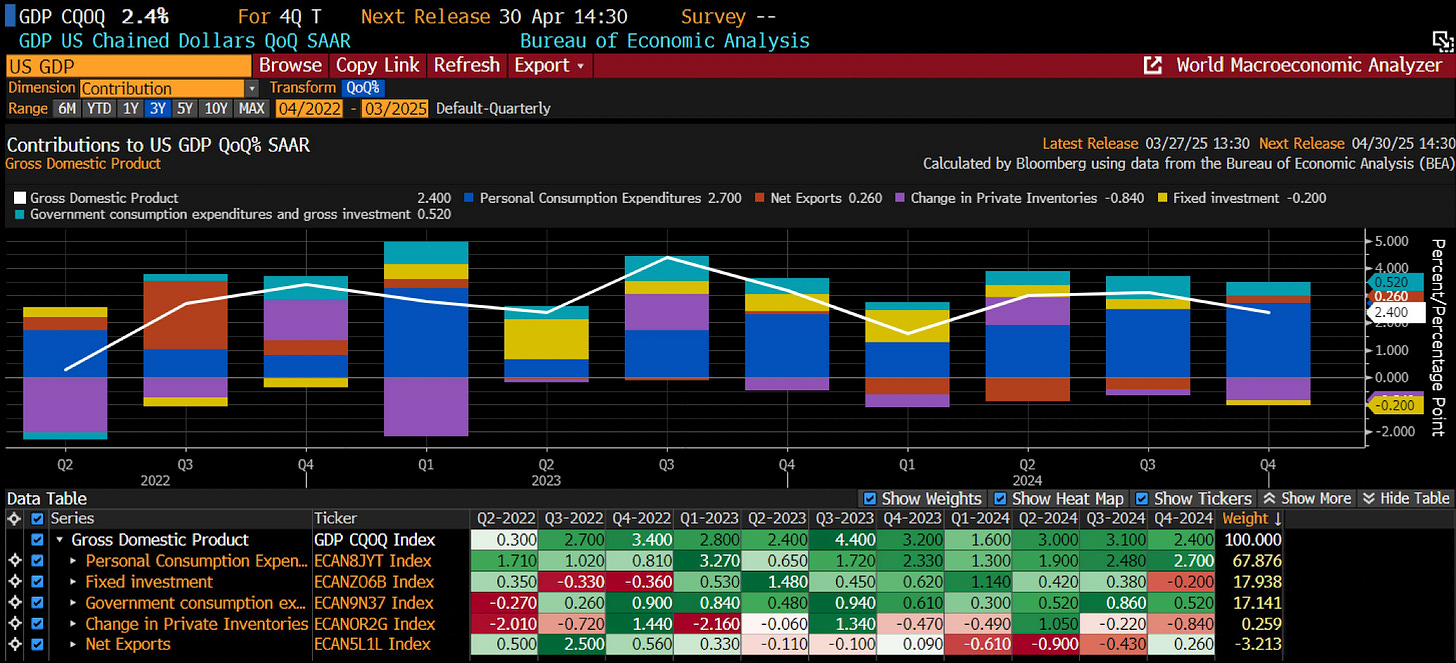Click the Net Exports legend color swatch
The height and width of the screenshot is (663, 1456).
760,198
